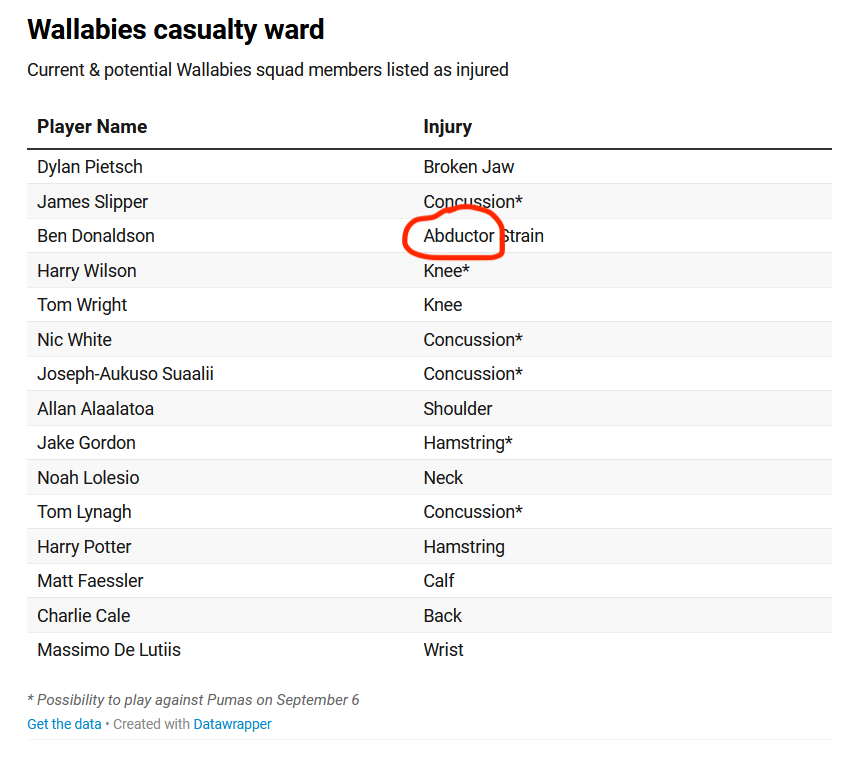The height and width of the screenshot is (761, 857).
Task: Click the 'Get the data' link
Action: point(64,724)
